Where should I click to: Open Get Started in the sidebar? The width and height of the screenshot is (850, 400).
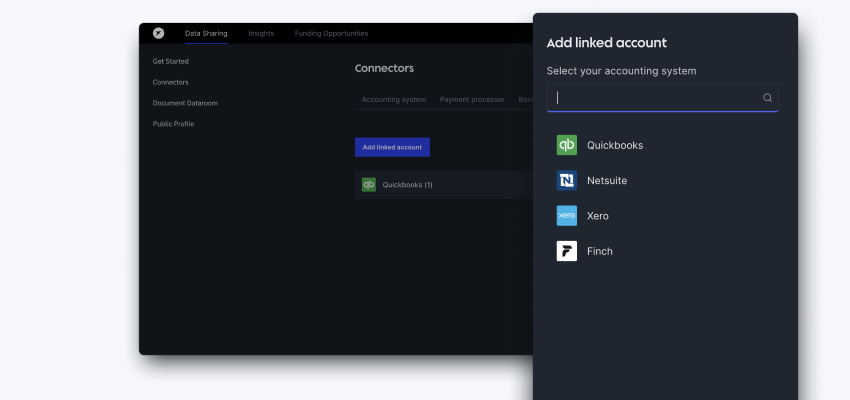[171, 61]
